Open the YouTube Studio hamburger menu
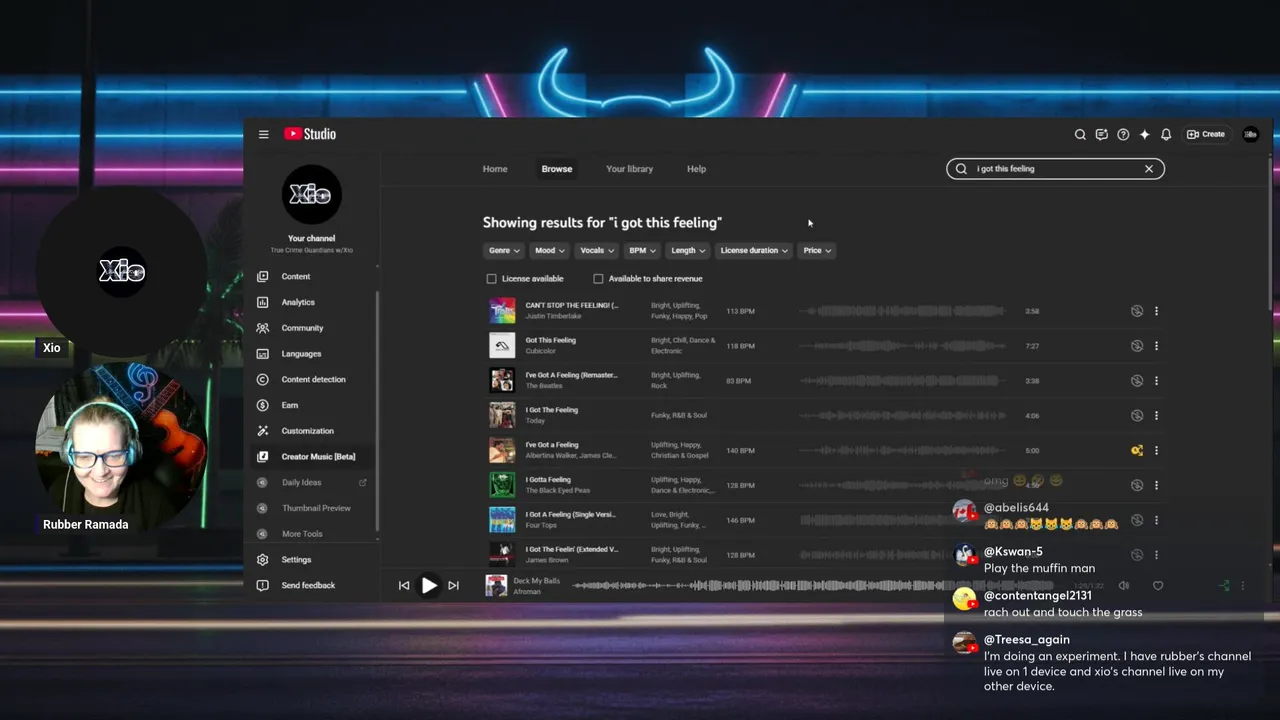The height and width of the screenshot is (720, 1280). (x=263, y=134)
